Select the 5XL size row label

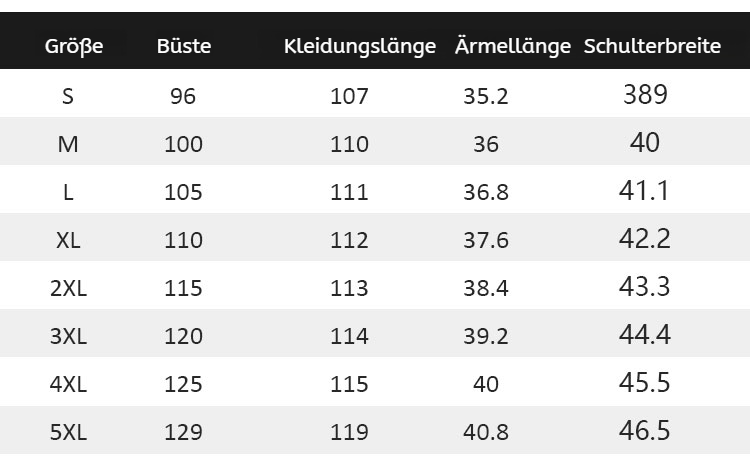pos(68,432)
